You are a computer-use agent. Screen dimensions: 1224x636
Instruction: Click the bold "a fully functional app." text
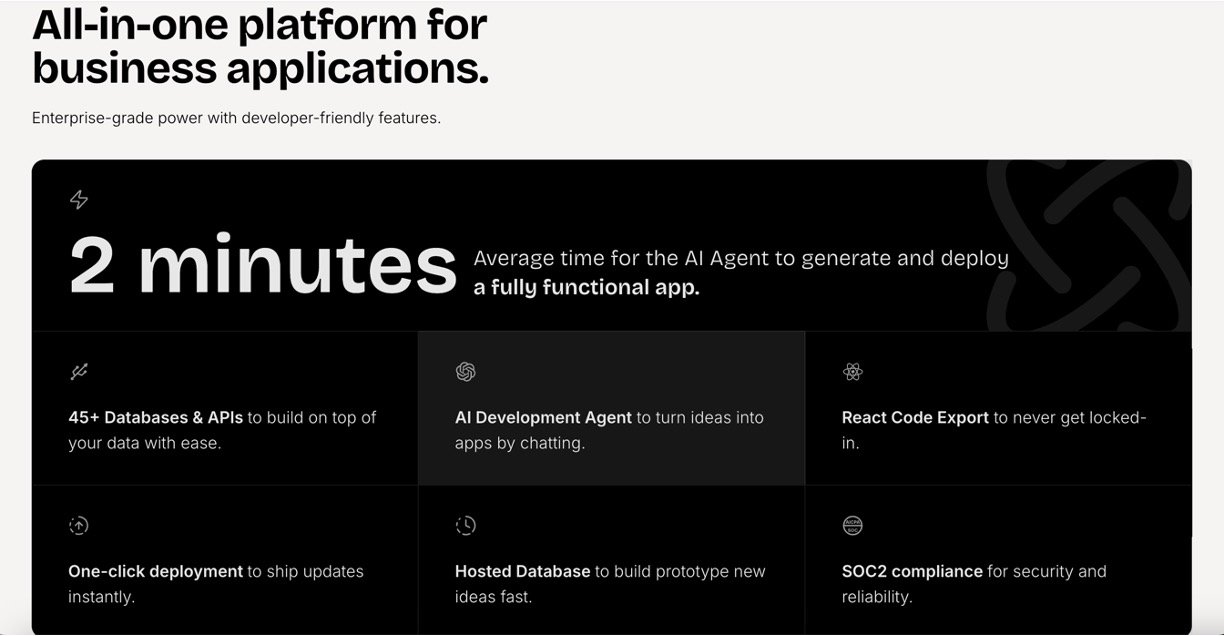pyautogui.click(x=586, y=288)
